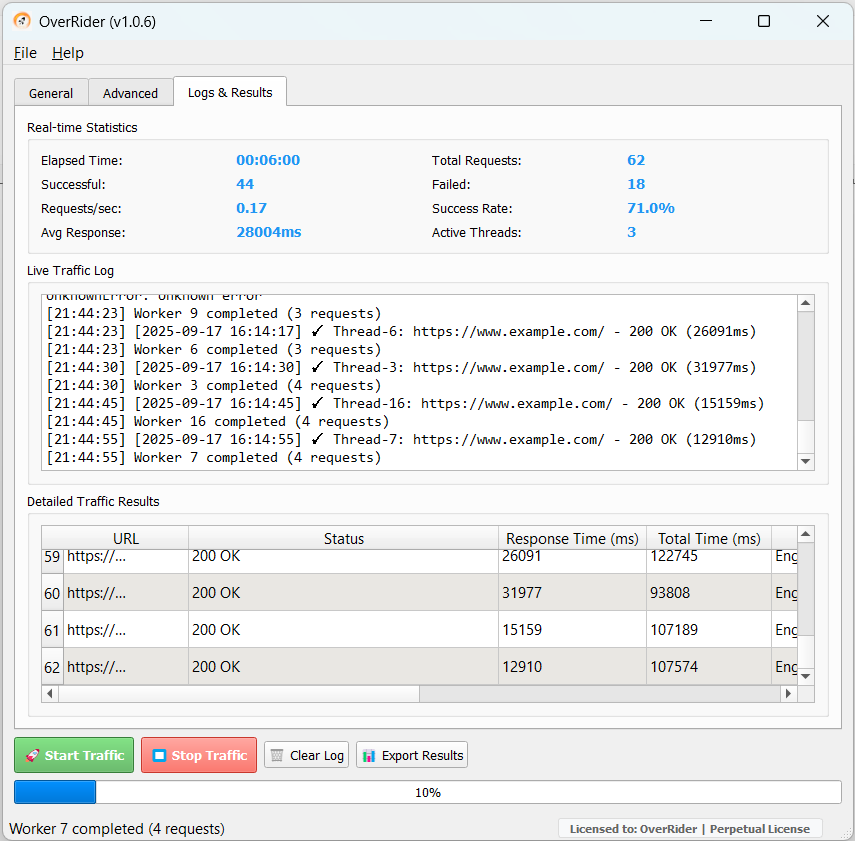Click the trash icon on Clear Log

[277, 755]
